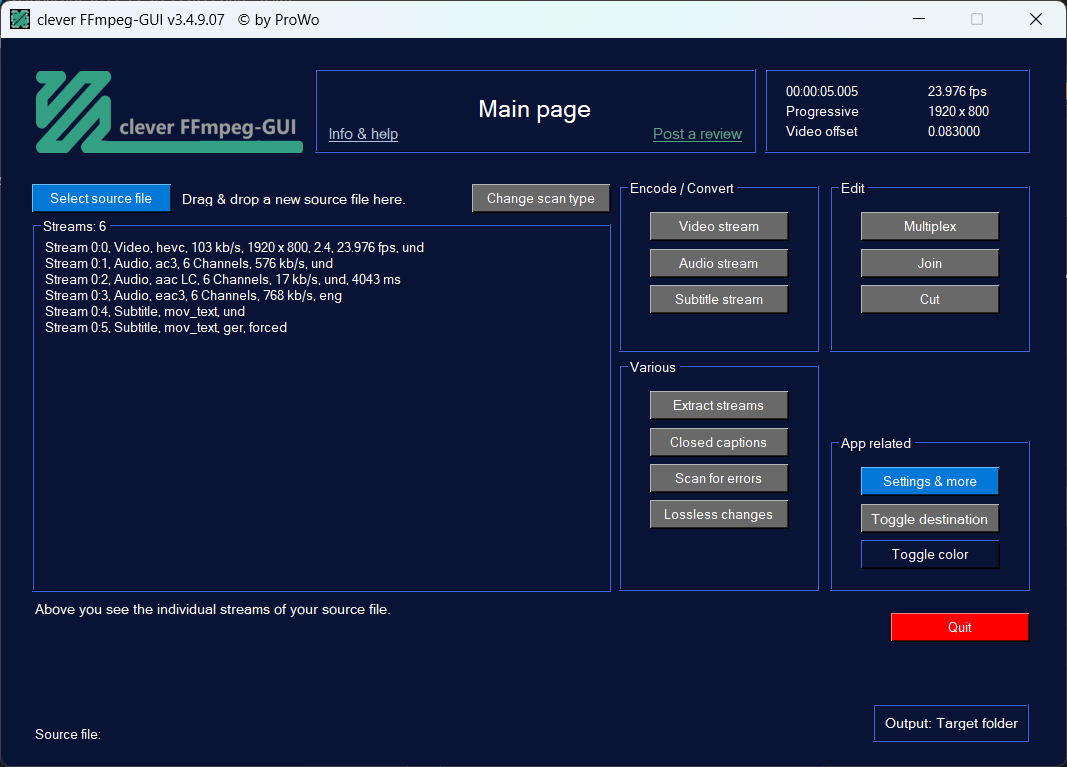Select Stream 0:2 aac LC audio row
The width and height of the screenshot is (1067, 767).
point(223,279)
